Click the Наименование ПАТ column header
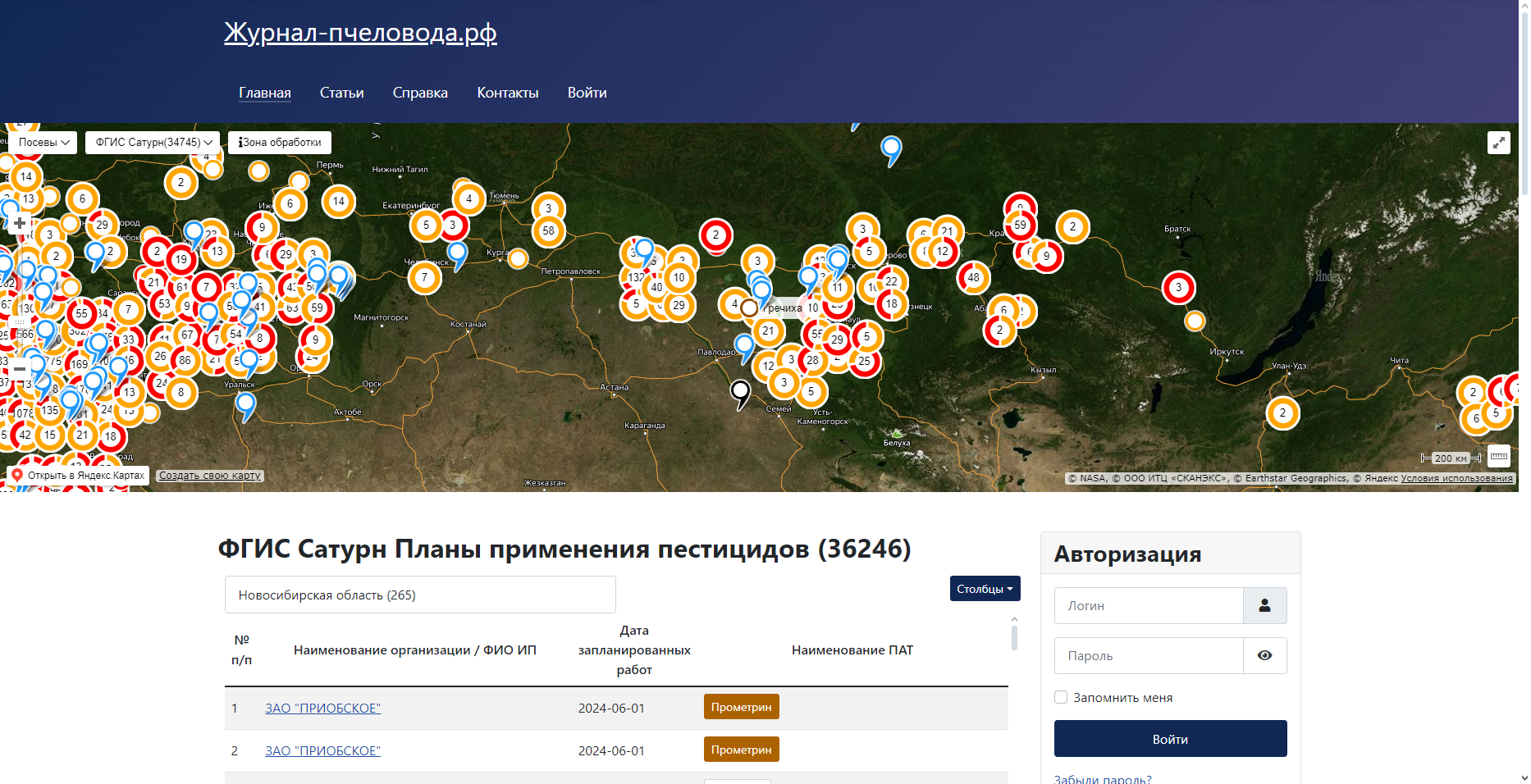The width and height of the screenshot is (1531, 784). tap(852, 650)
